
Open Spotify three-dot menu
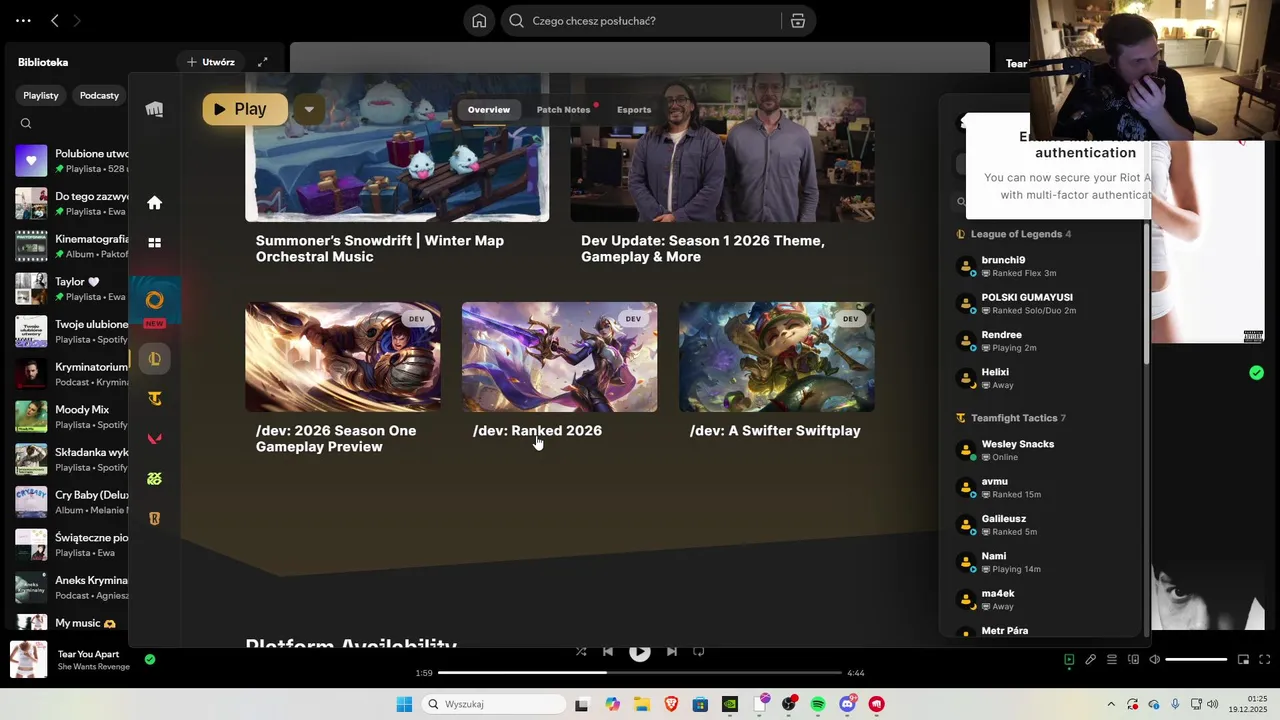23,20
